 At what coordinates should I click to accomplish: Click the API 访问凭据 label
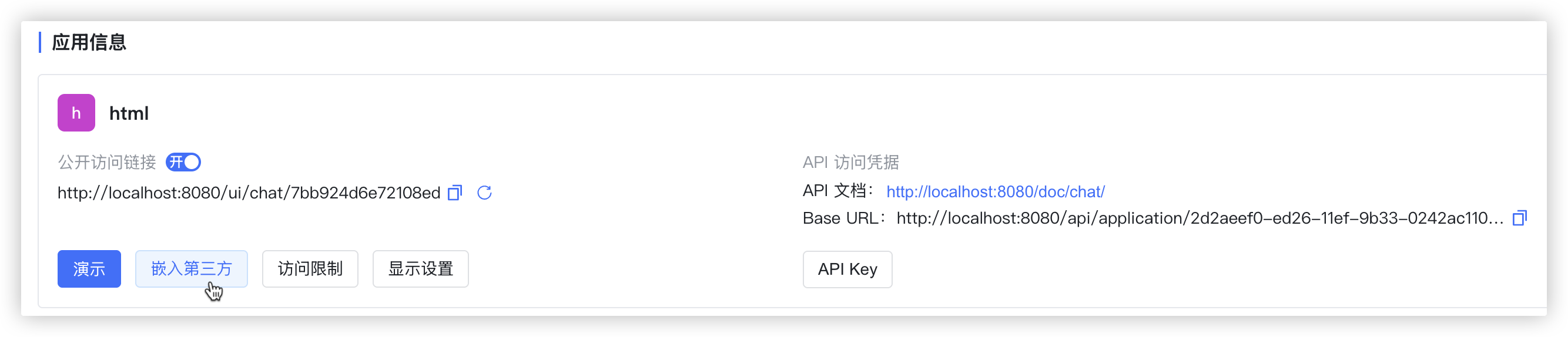850,162
